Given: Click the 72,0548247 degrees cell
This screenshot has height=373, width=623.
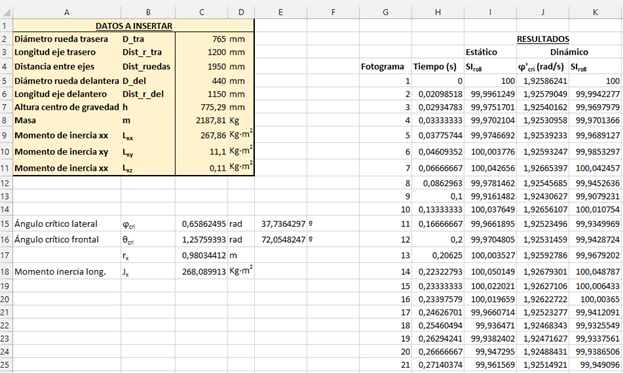Looking at the screenshot, I should (281, 240).
